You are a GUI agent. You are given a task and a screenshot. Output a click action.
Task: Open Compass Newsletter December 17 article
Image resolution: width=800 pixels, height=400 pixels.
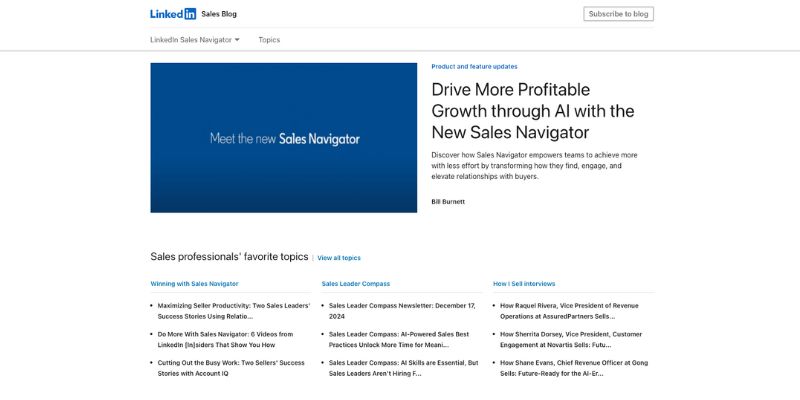click(402, 311)
